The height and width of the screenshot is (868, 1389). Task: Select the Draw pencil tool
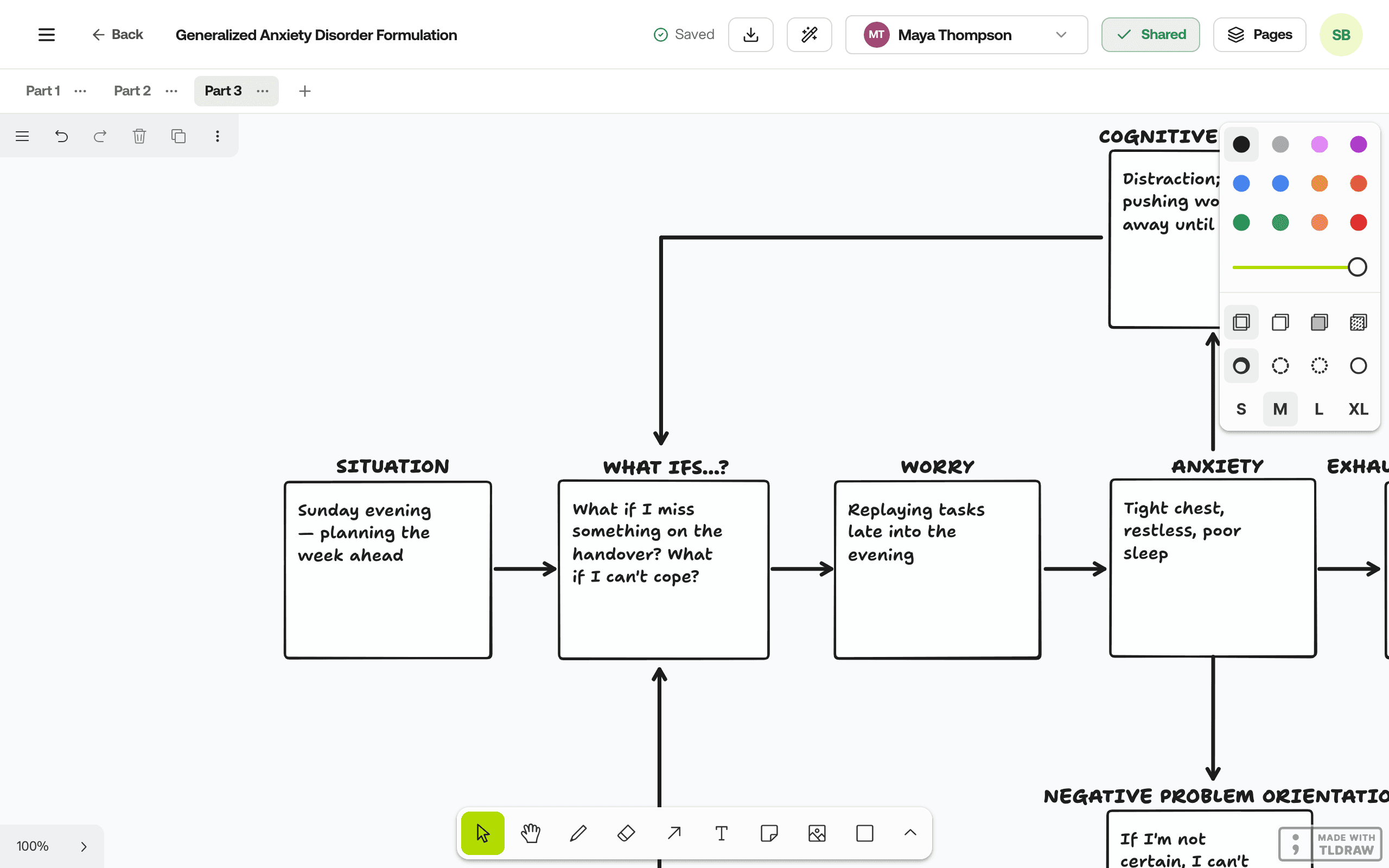pyautogui.click(x=578, y=833)
